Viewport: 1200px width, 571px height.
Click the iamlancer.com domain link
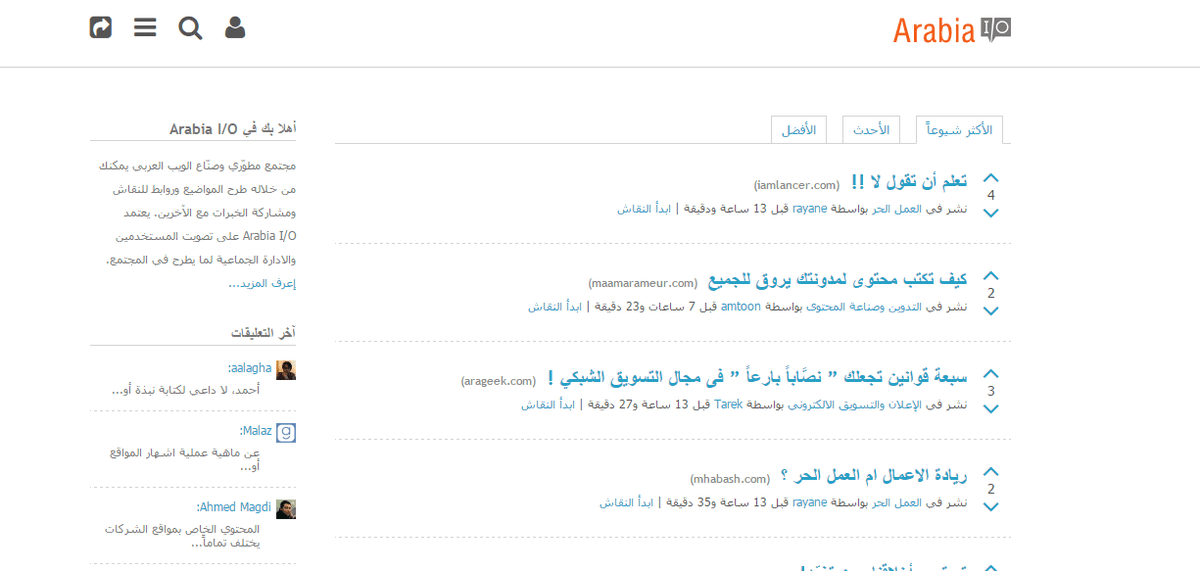tap(796, 185)
